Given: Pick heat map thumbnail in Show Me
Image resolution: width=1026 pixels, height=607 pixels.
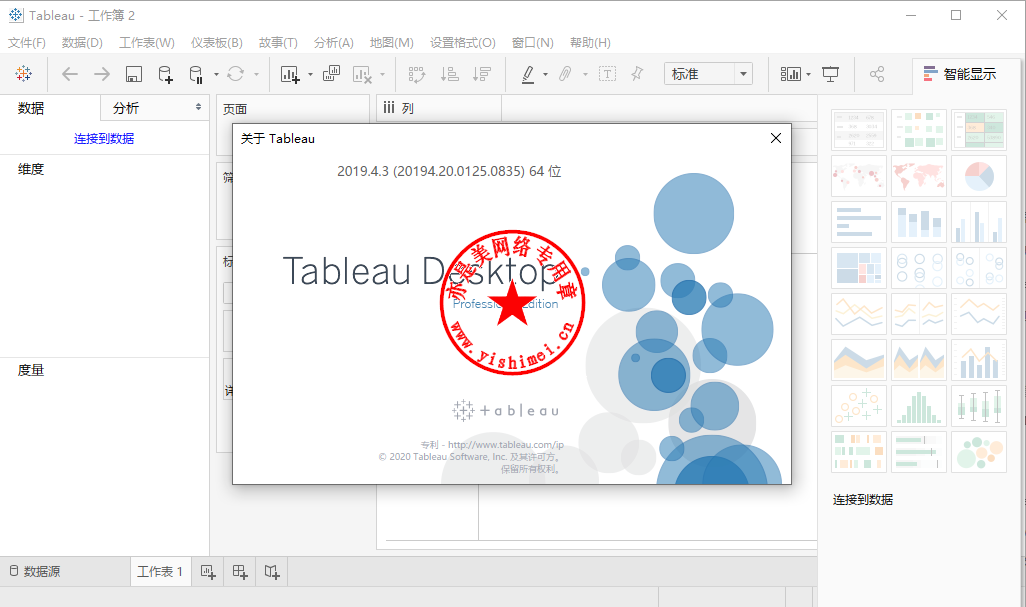Looking at the screenshot, I should 919,130.
